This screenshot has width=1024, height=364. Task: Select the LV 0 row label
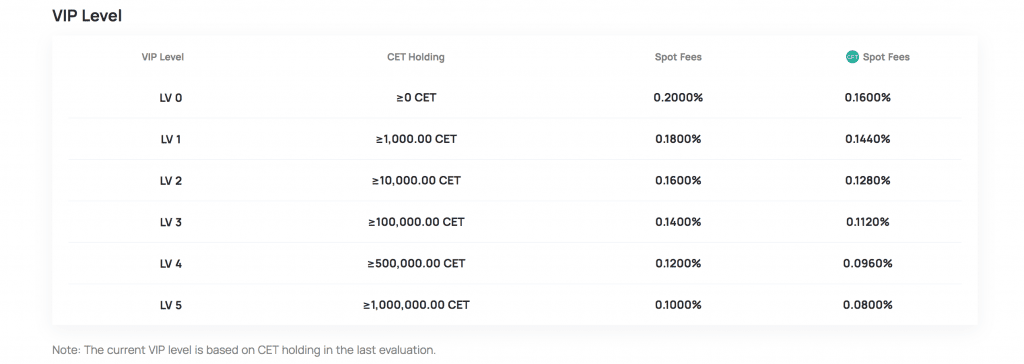pyautogui.click(x=171, y=98)
